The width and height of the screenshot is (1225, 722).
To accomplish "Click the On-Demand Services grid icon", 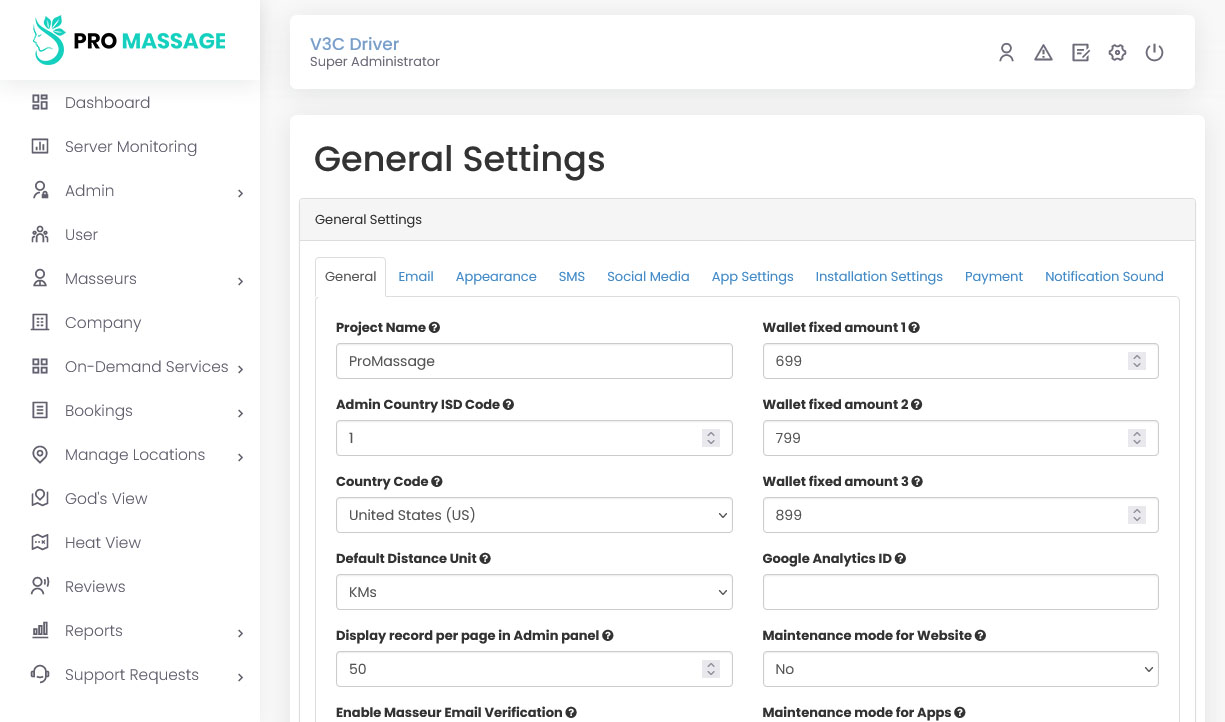I will pos(40,366).
